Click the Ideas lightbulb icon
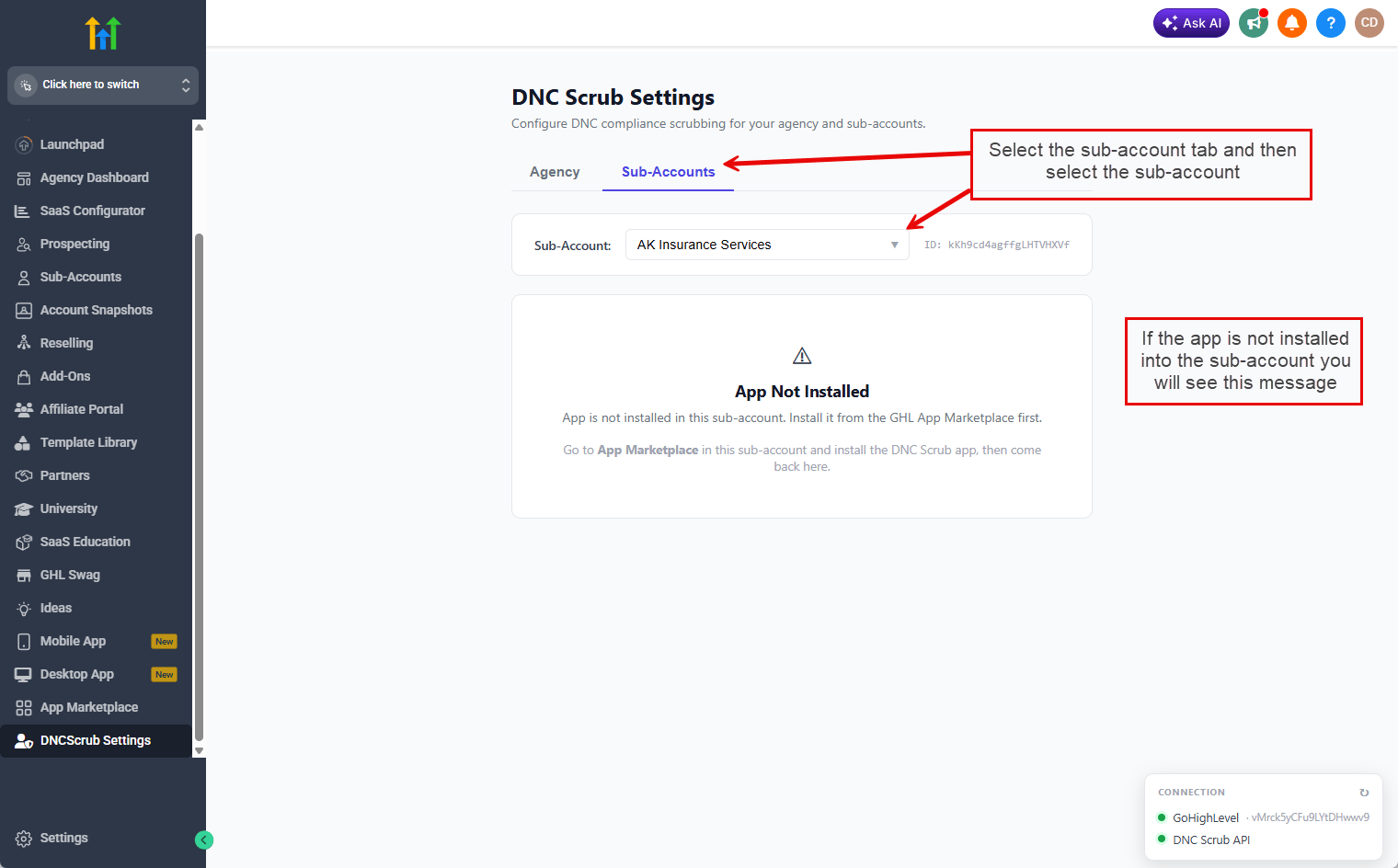This screenshot has height=868, width=1398. (24, 608)
